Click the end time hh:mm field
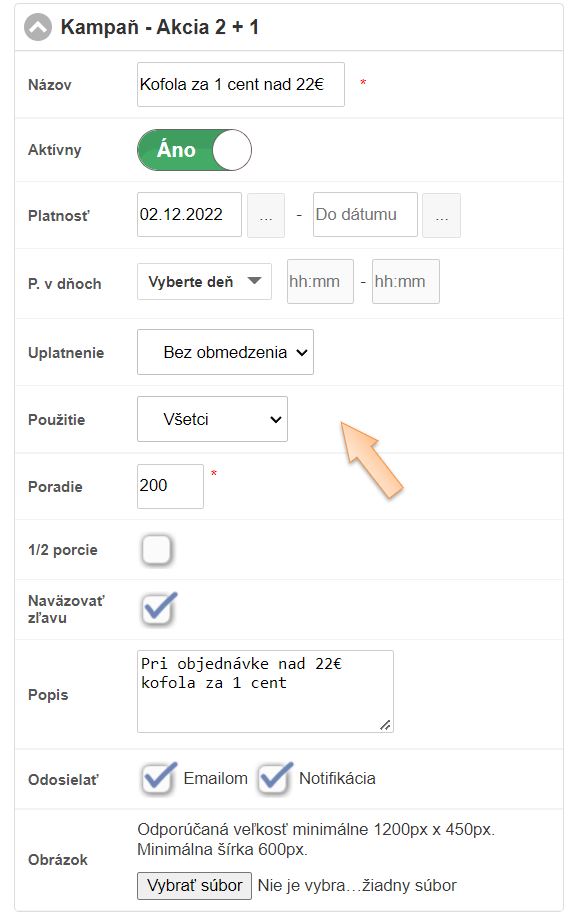This screenshot has width=582, height=918. [406, 282]
